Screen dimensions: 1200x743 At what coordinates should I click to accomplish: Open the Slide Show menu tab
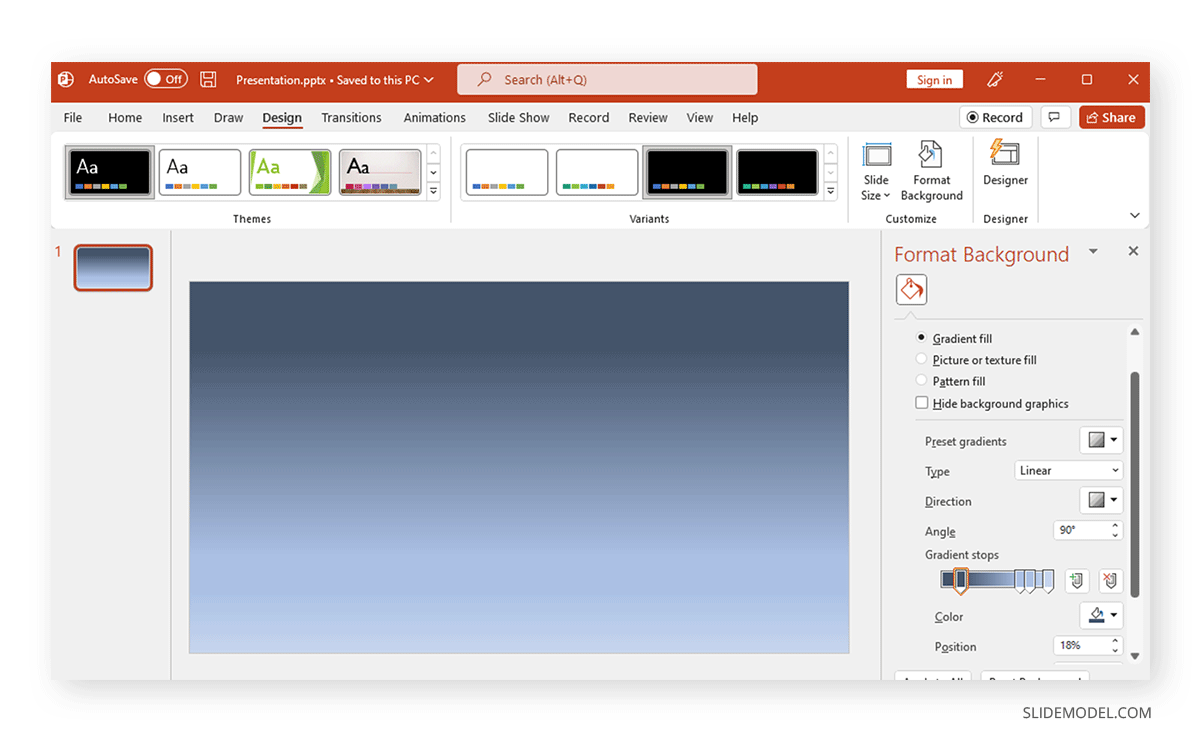[x=518, y=117]
